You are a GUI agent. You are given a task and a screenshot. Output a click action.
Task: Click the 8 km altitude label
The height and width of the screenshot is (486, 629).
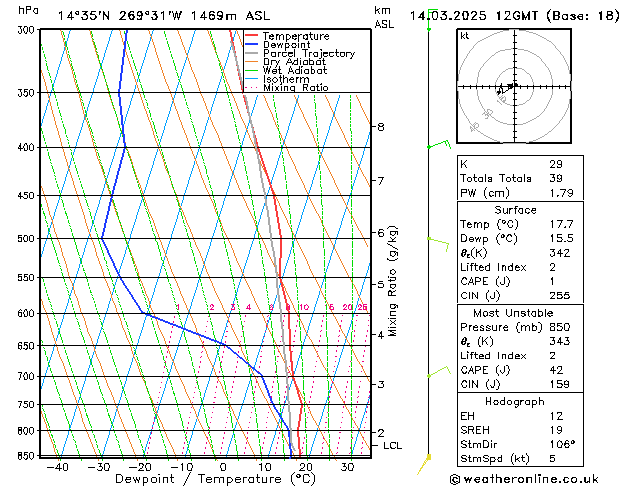pyautogui.click(x=381, y=127)
